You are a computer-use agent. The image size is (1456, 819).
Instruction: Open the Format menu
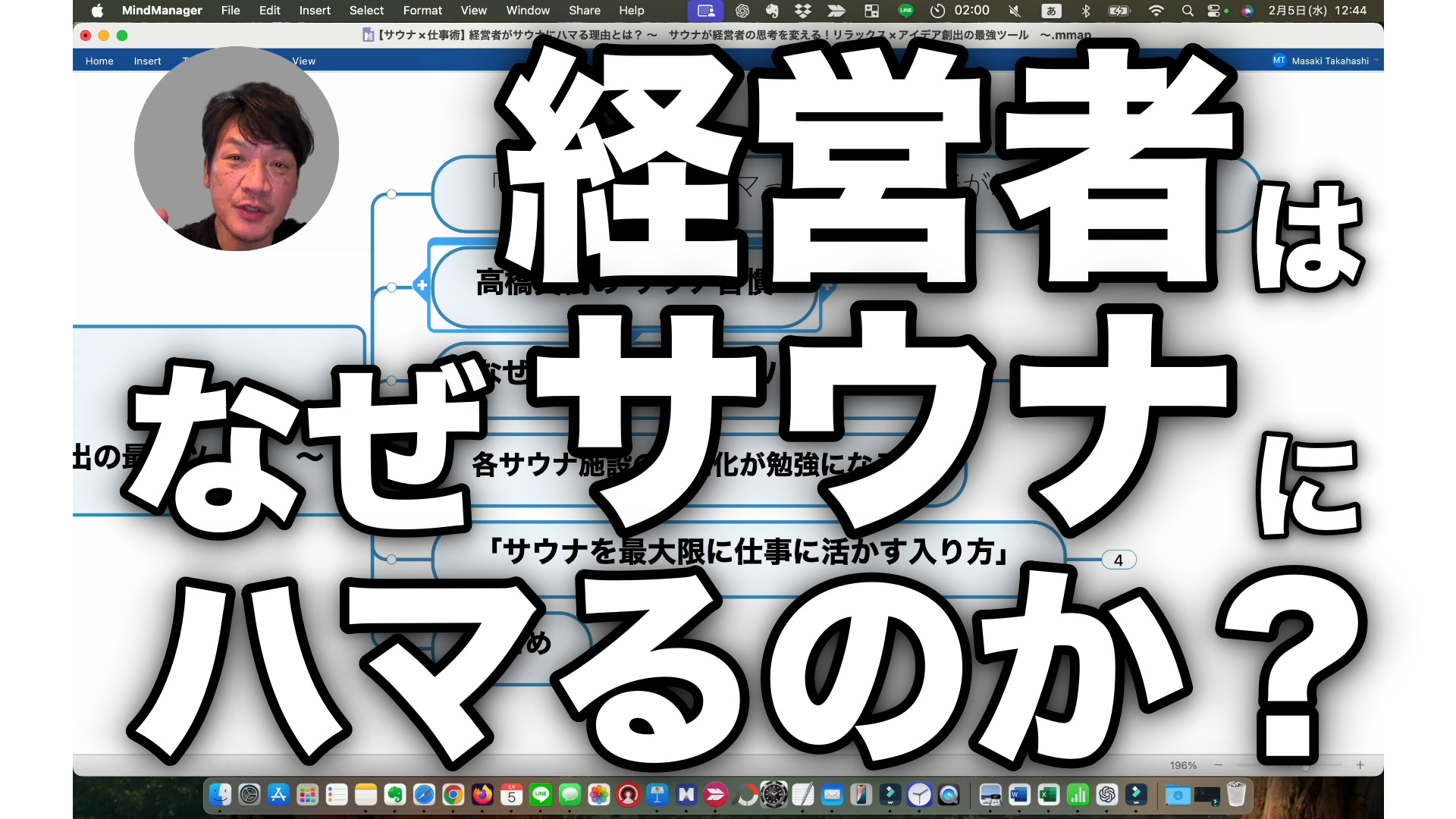tap(422, 11)
